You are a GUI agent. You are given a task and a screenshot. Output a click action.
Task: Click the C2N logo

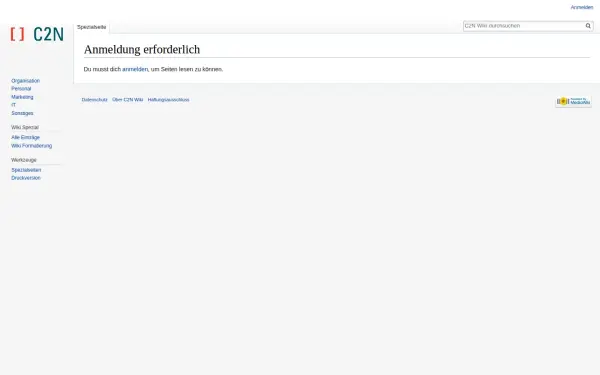(x=37, y=34)
